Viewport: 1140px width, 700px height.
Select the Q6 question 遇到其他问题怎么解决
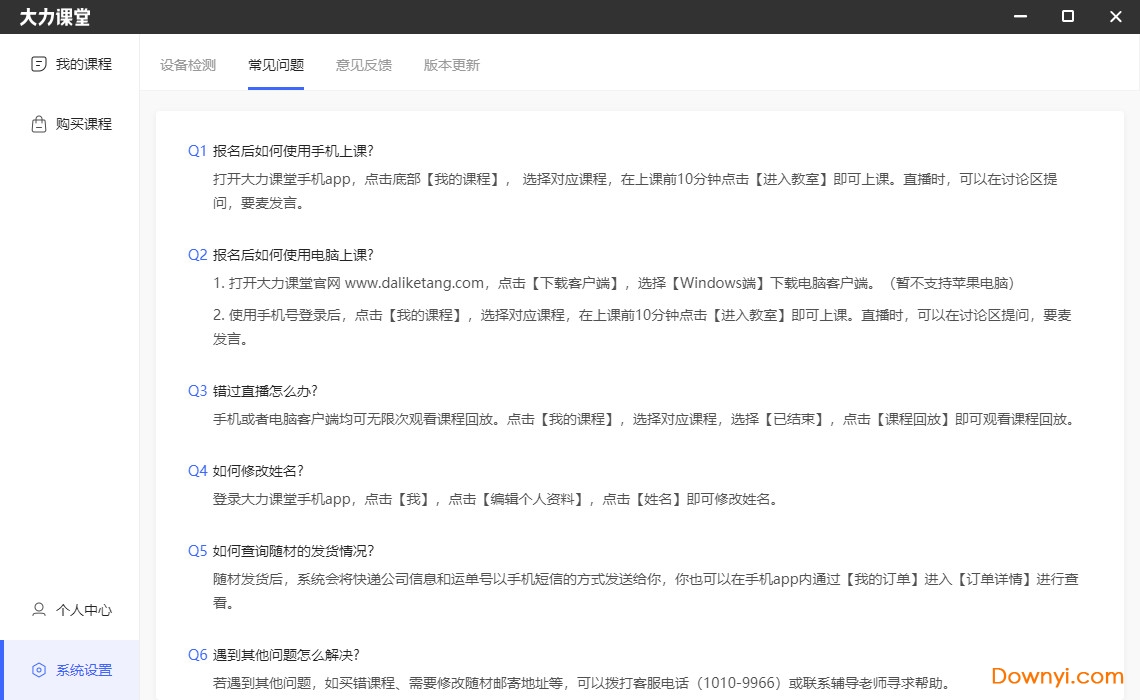[x=285, y=655]
